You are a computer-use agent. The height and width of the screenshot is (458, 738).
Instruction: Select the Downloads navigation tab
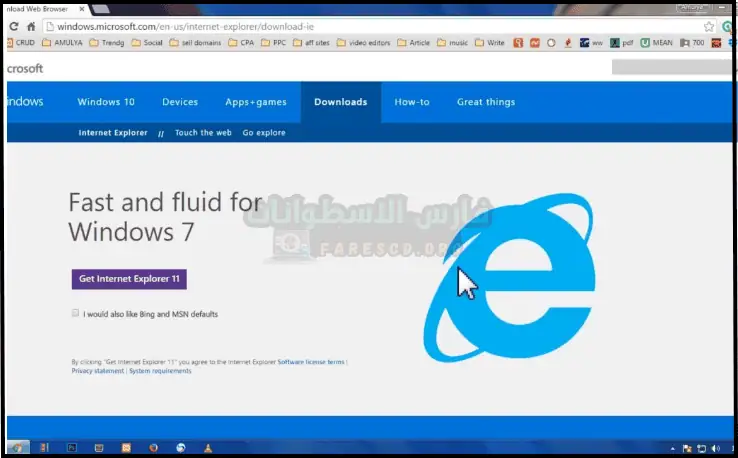click(x=340, y=102)
